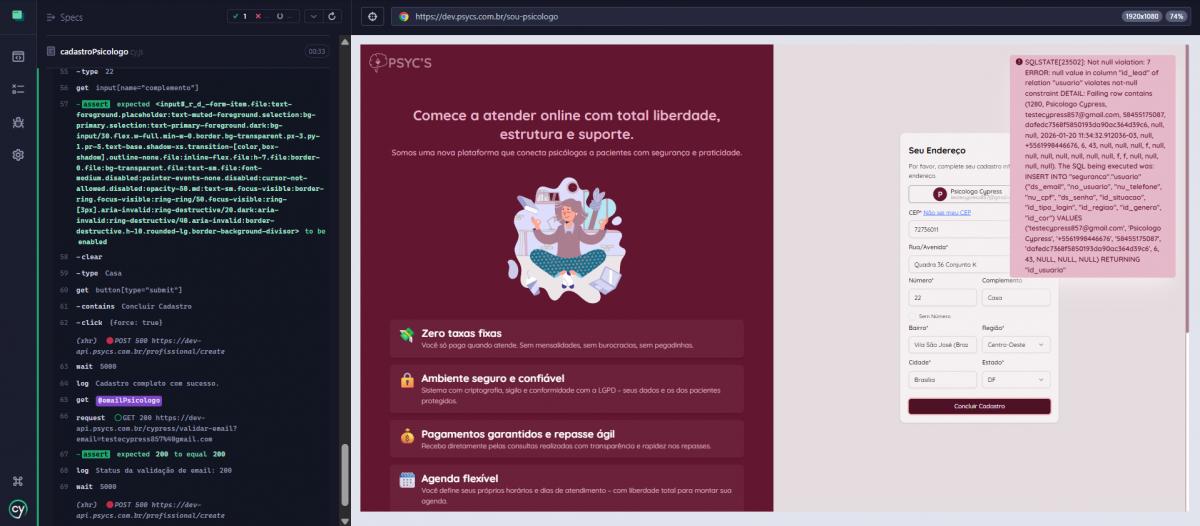Check the "Sem Número" checkbox

pyautogui.click(x=912, y=316)
